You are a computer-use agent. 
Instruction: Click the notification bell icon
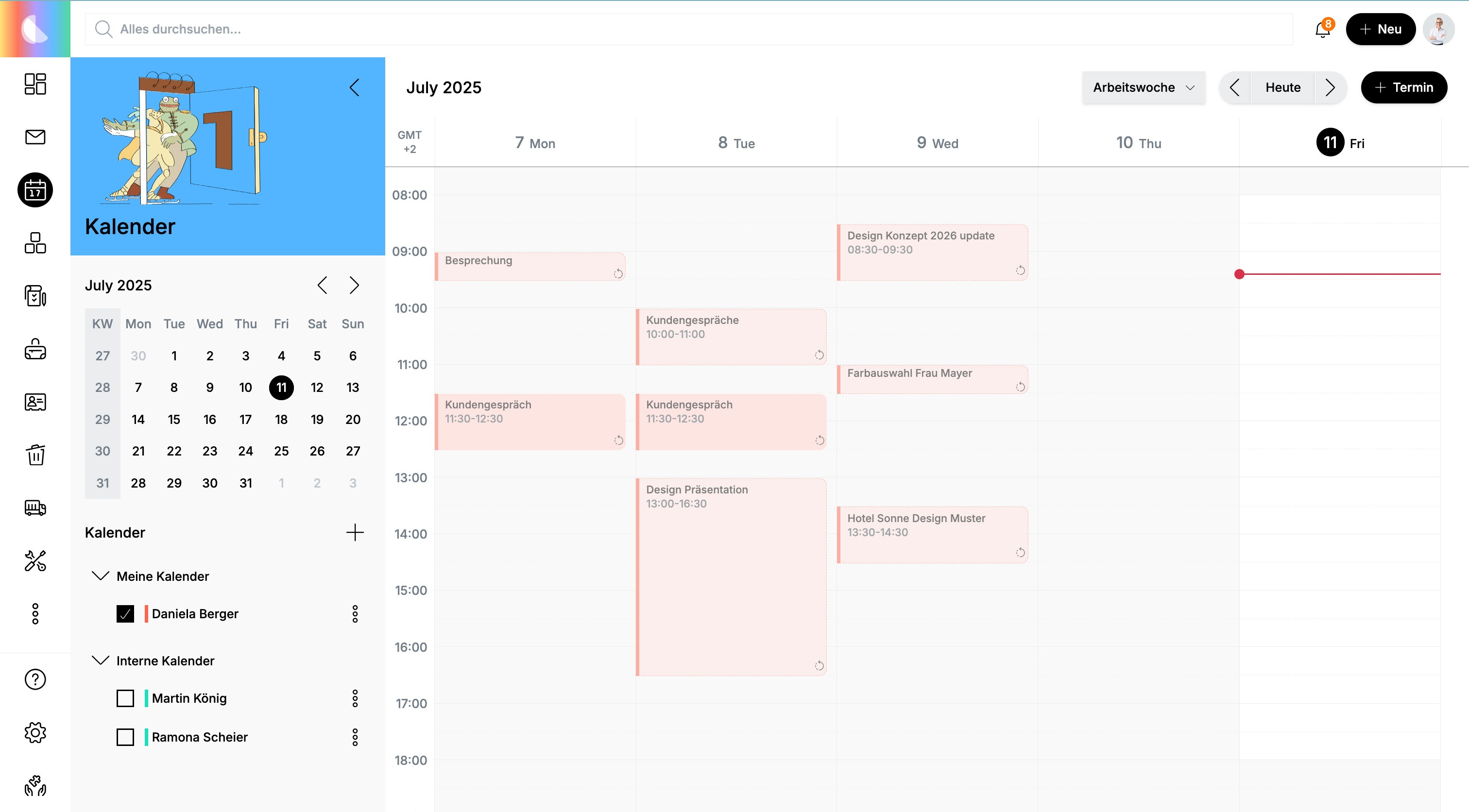tap(1322, 29)
